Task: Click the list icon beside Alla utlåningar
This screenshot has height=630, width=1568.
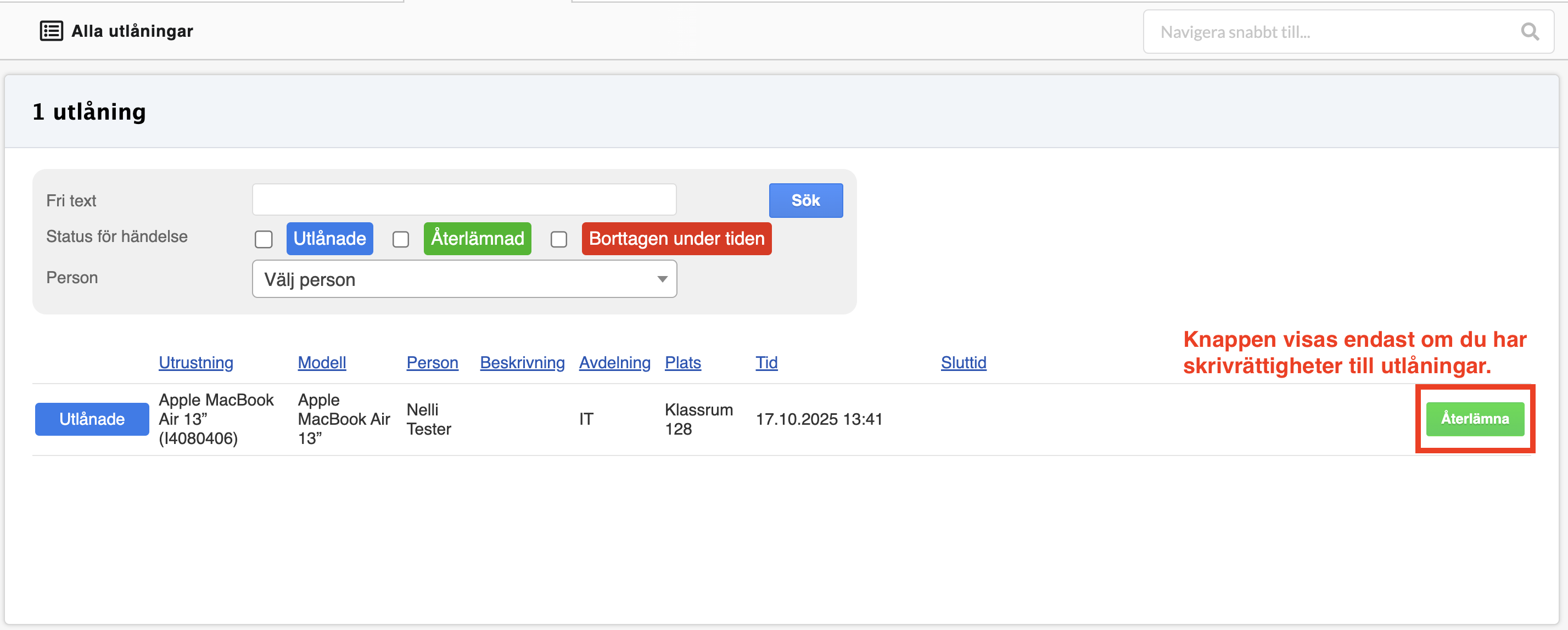Action: [x=51, y=30]
